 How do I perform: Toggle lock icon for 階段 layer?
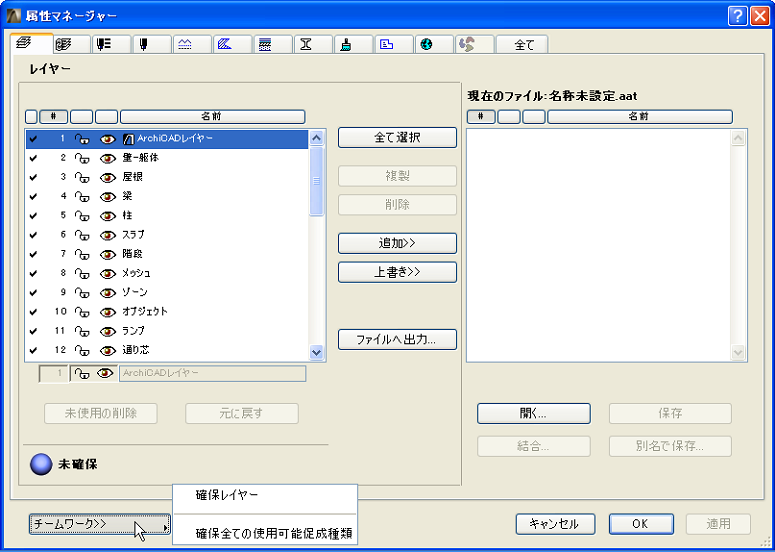coord(82,255)
